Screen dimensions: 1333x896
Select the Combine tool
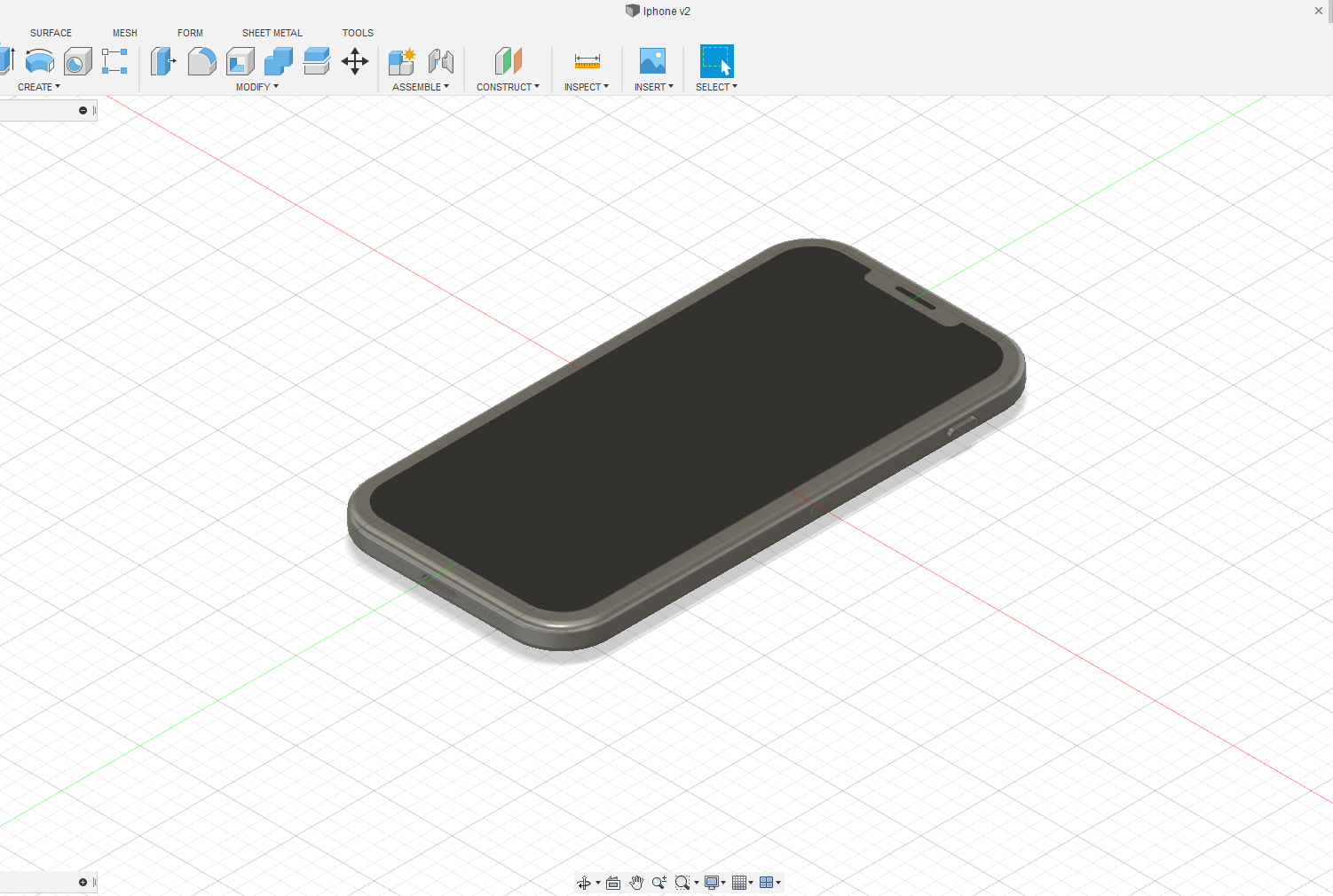[x=278, y=61]
